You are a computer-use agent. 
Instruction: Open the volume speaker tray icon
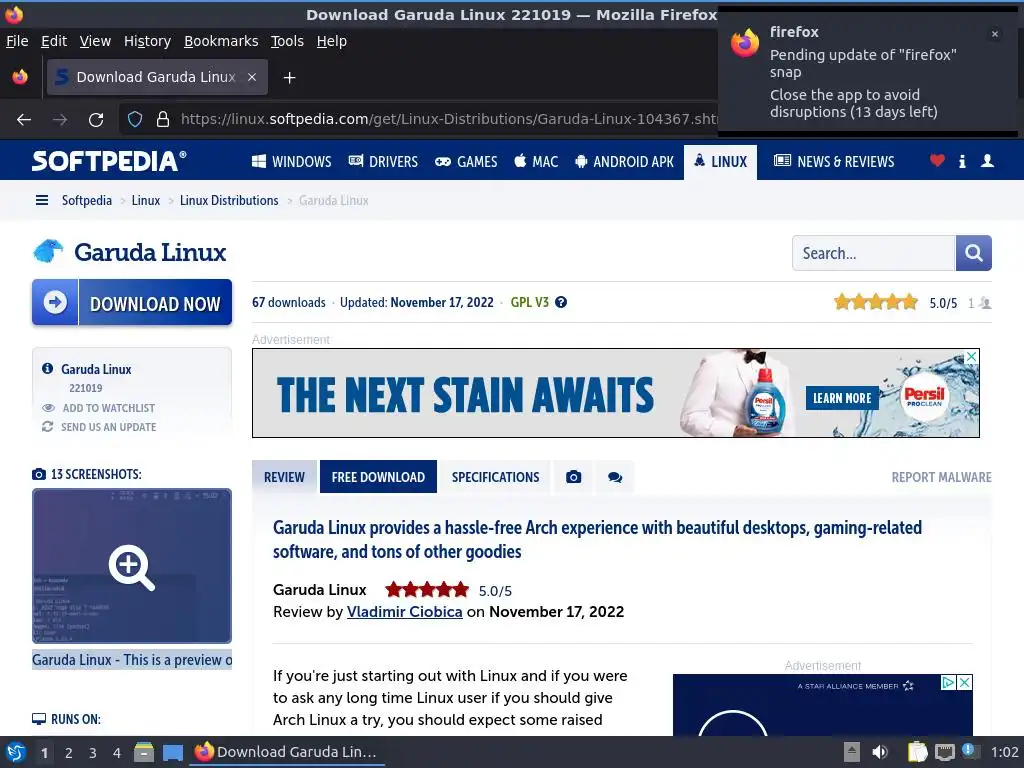pos(880,752)
